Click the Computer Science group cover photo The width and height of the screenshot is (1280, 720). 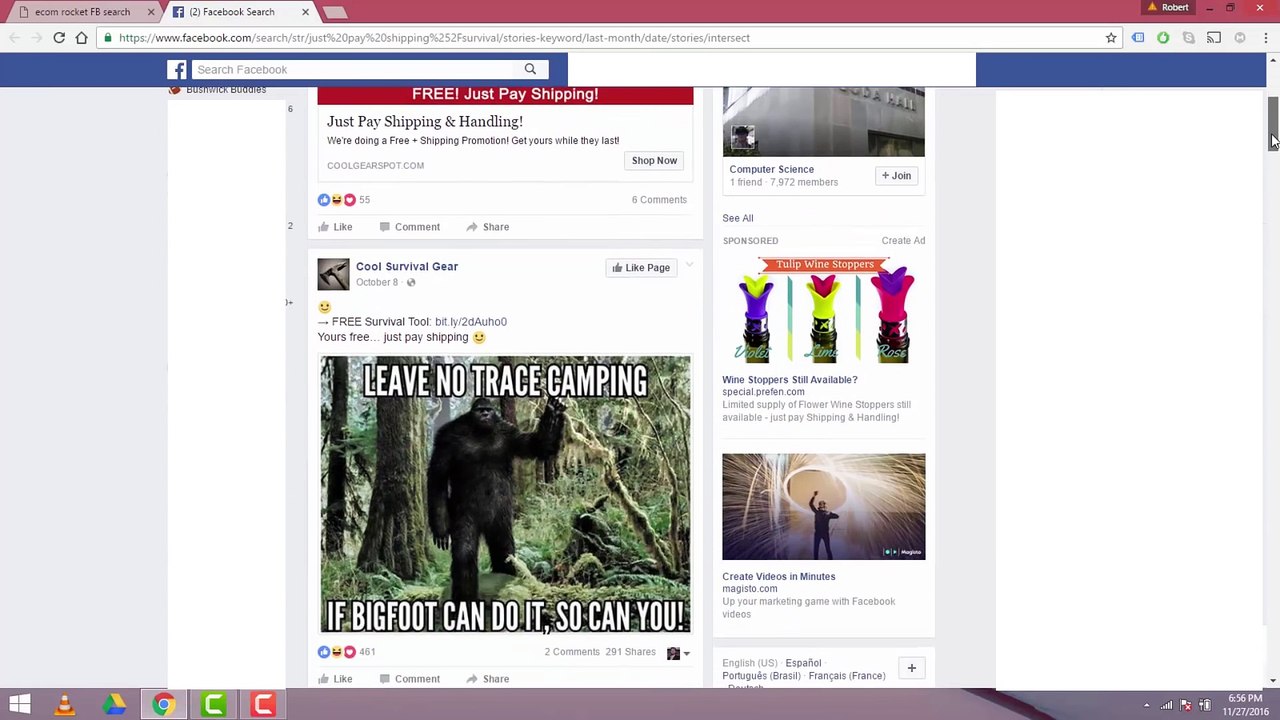[x=824, y=122]
